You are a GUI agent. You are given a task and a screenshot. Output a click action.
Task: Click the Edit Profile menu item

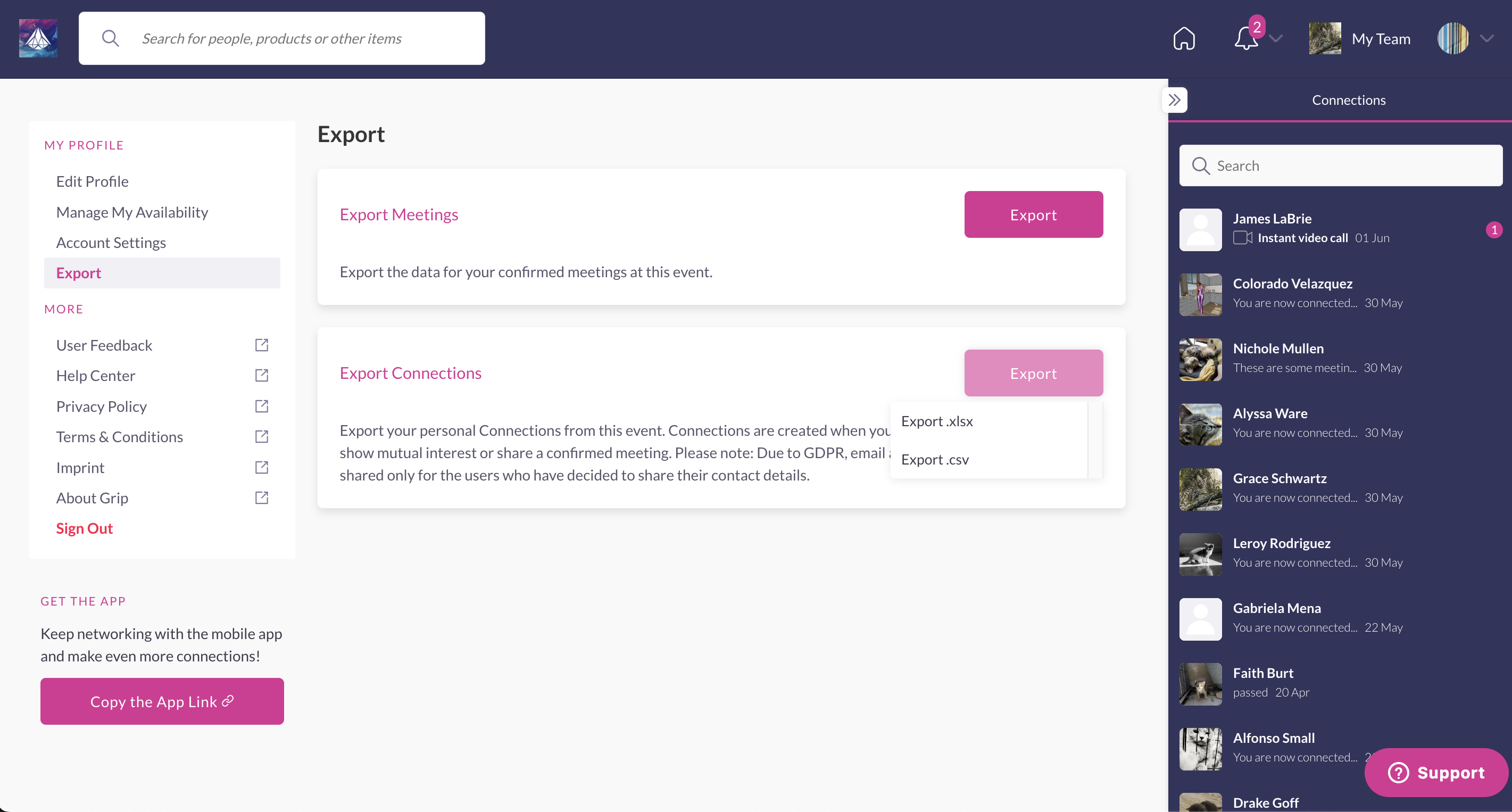(92, 181)
